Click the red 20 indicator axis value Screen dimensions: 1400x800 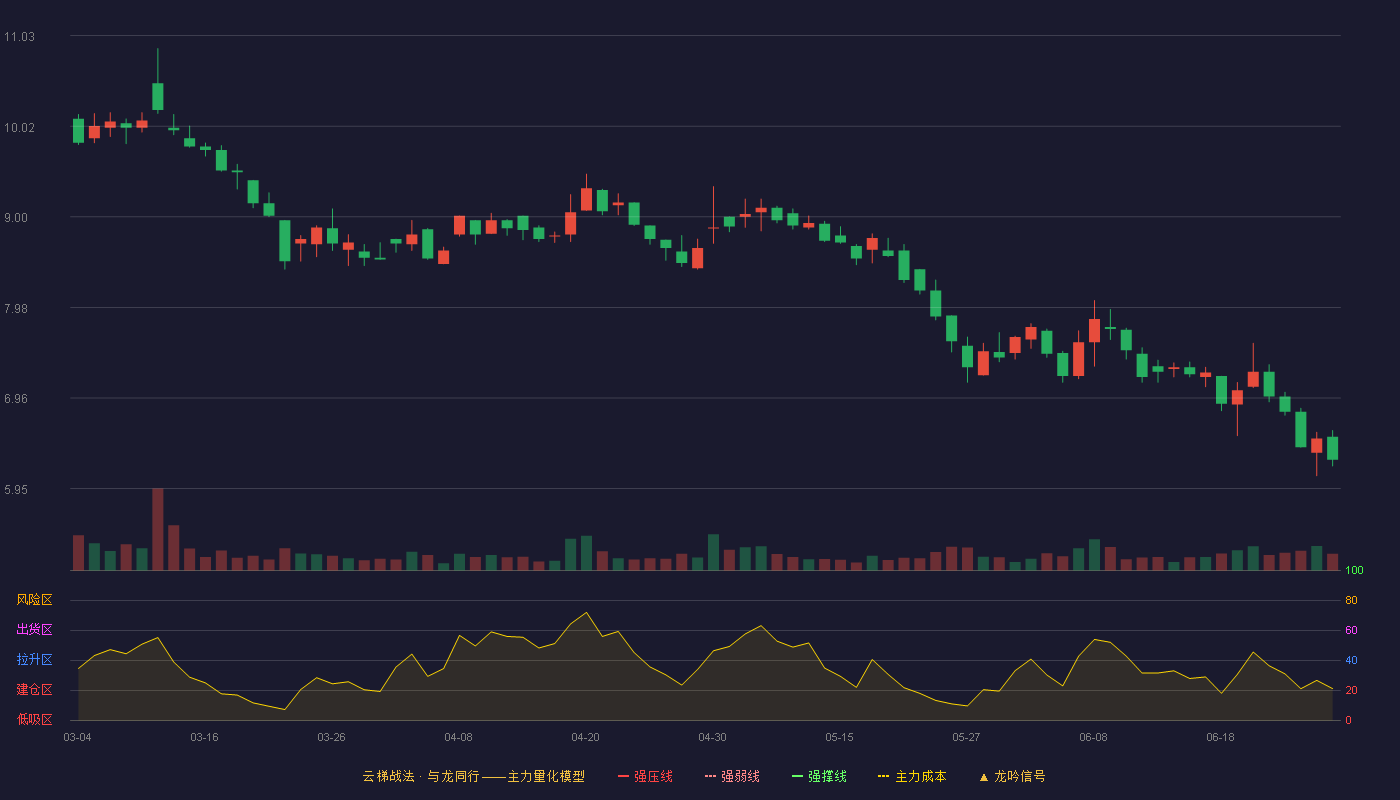[x=1351, y=691]
